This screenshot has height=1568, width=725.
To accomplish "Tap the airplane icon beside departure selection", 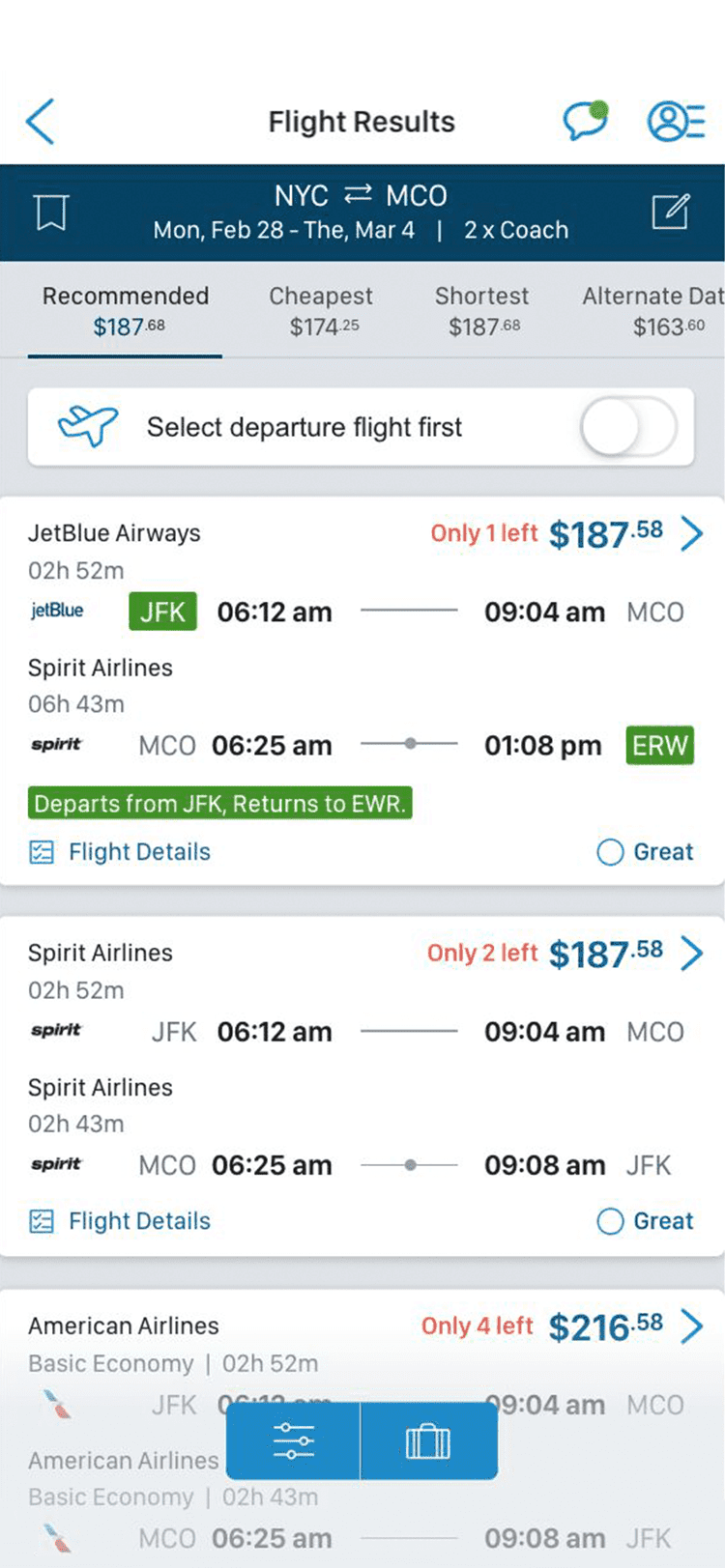I will coord(87,426).
